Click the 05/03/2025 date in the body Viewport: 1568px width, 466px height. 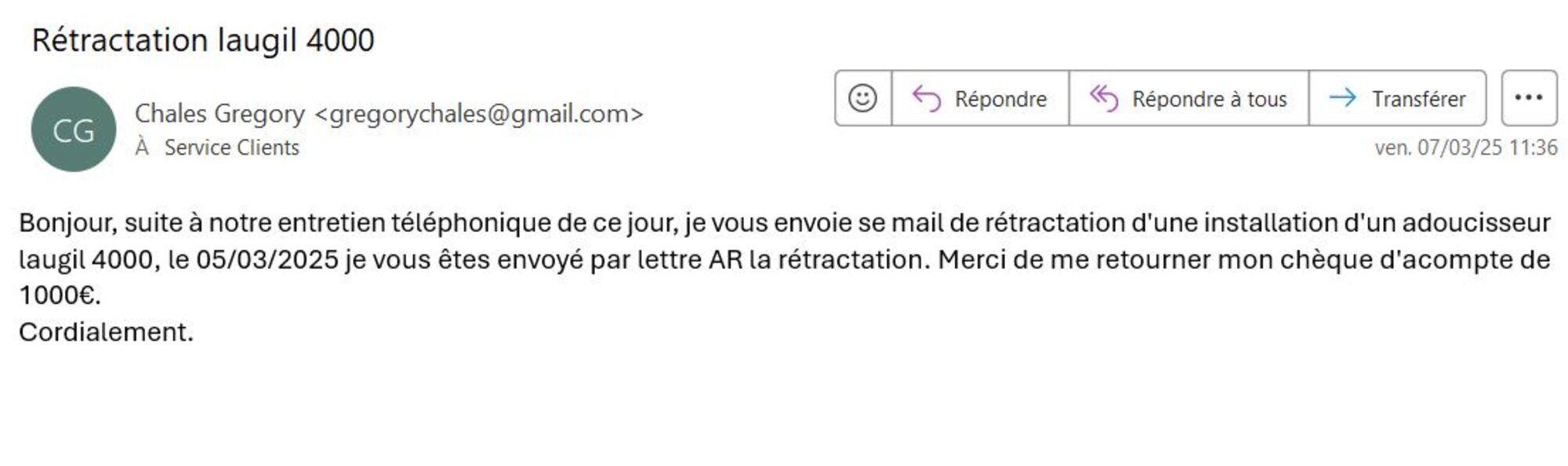[x=267, y=260]
